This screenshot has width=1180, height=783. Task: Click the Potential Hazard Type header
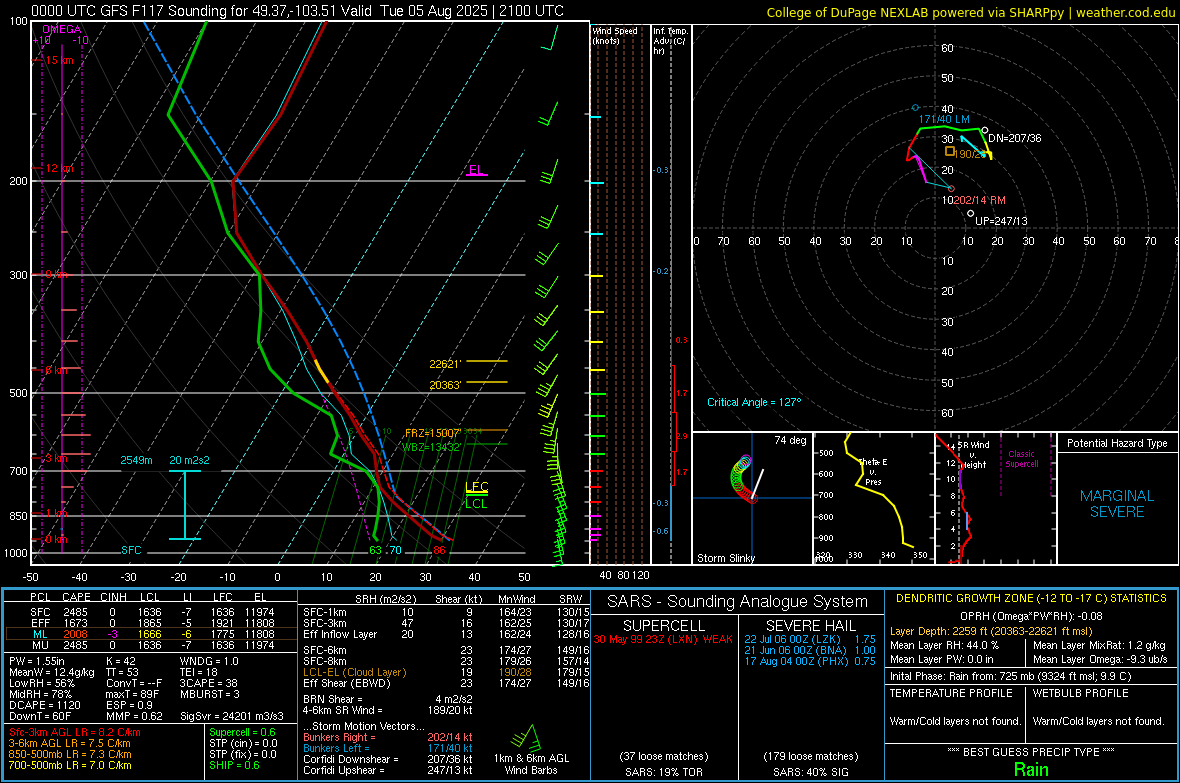click(x=1117, y=443)
